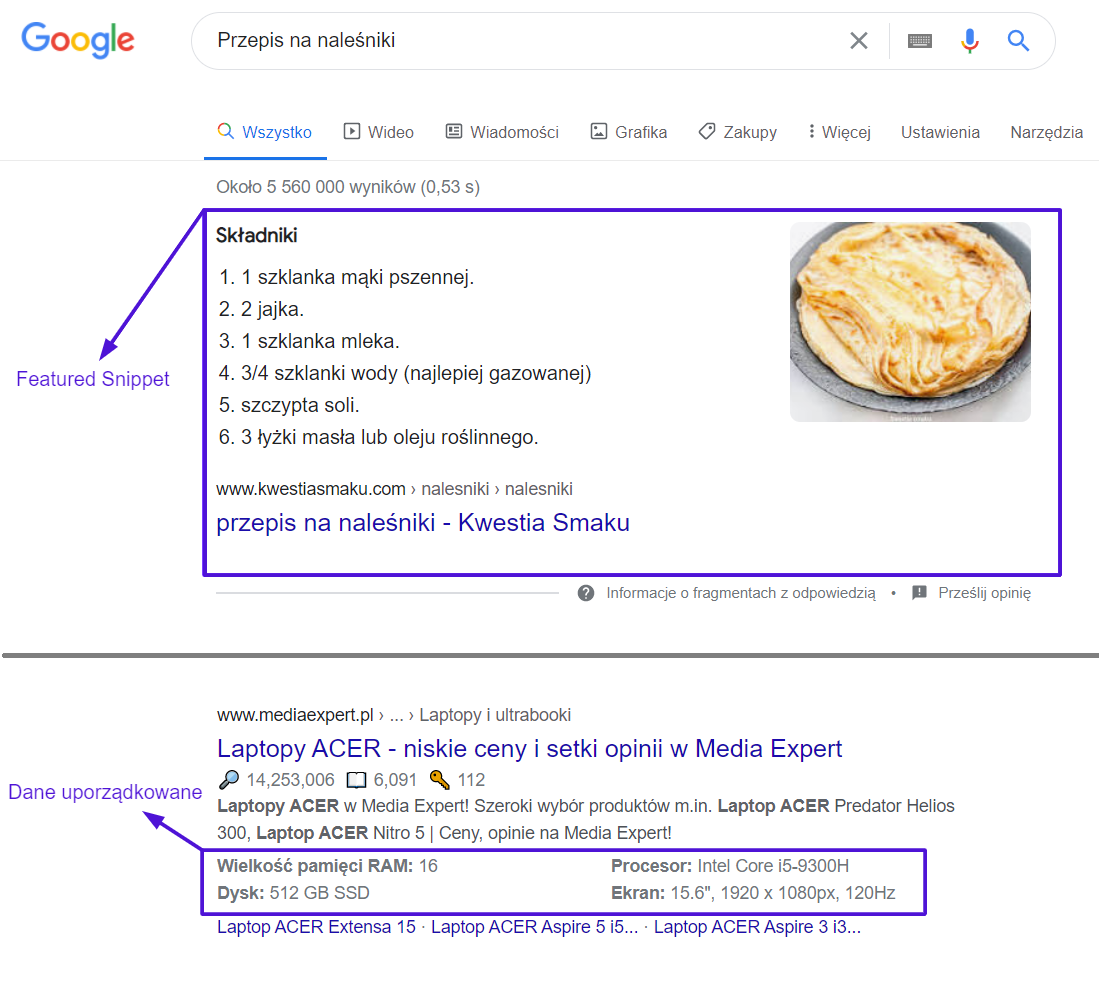This screenshot has width=1099, height=991.
Task: Expand the Więcej menu
Action: (839, 132)
